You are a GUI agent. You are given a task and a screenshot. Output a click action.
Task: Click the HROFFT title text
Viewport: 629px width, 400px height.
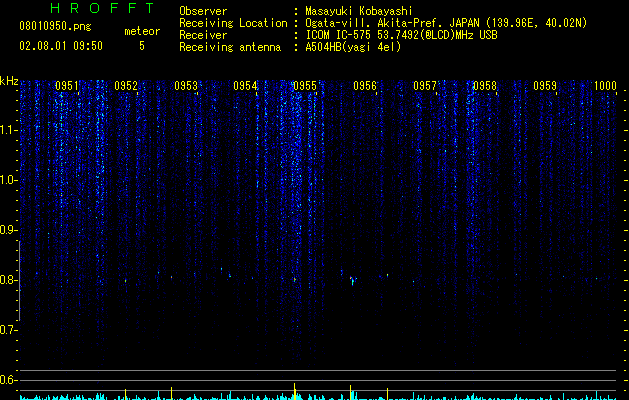[x=102, y=8]
